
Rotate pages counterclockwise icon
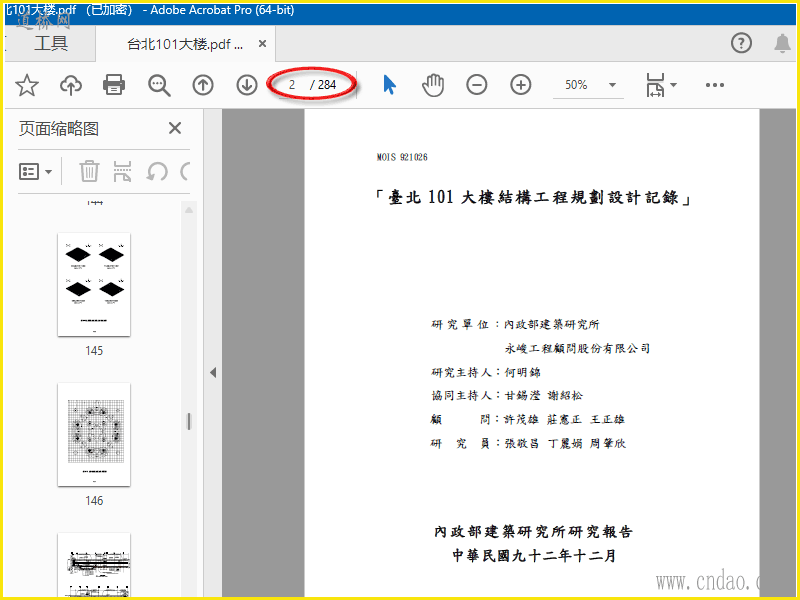coord(157,171)
